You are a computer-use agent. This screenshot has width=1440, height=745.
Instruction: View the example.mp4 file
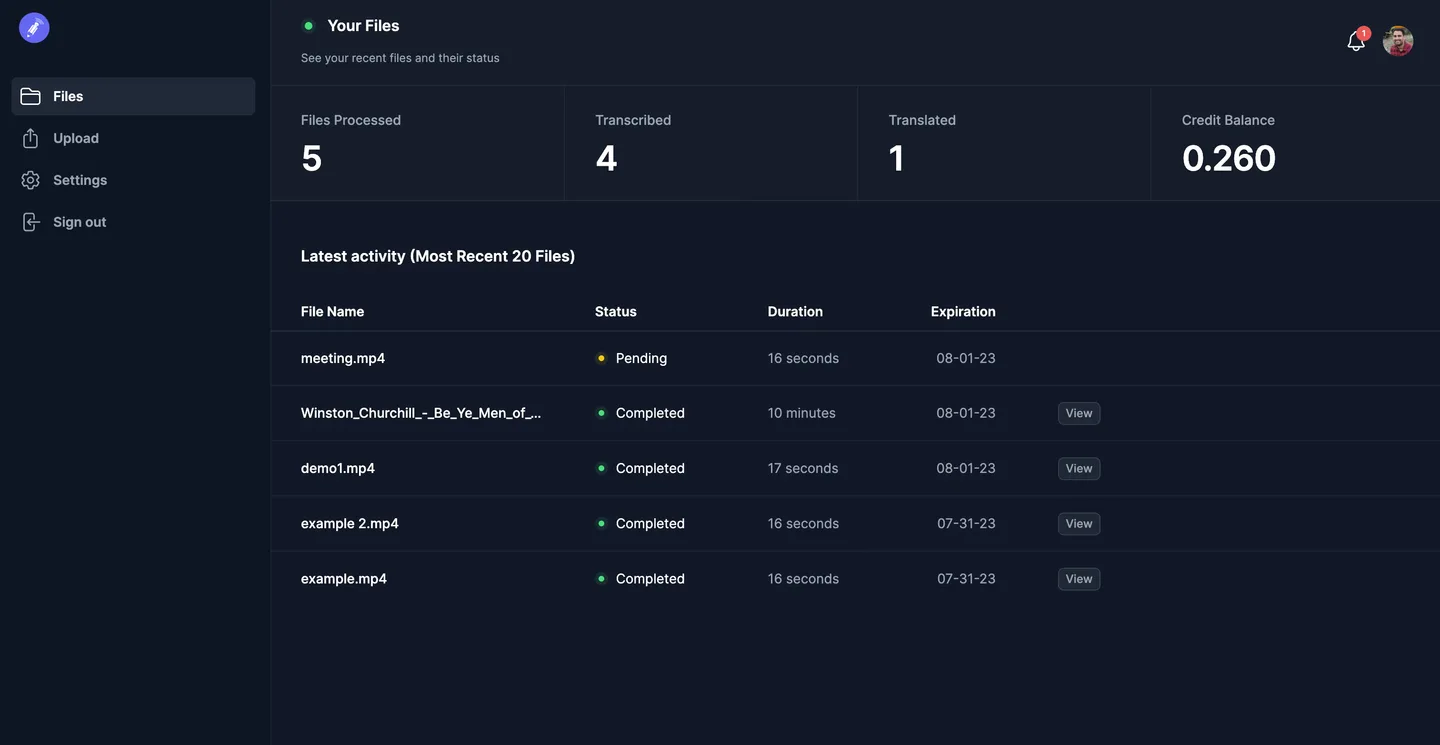(x=1079, y=579)
